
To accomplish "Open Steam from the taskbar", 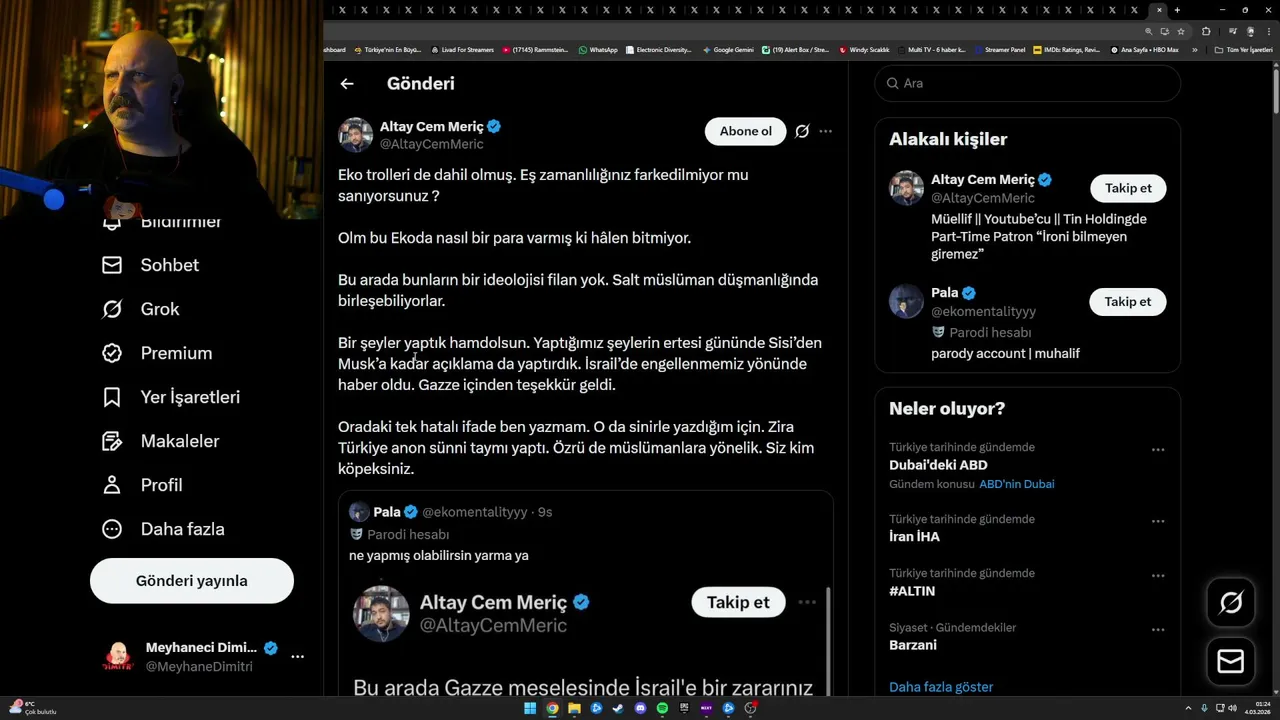I will pyautogui.click(x=618, y=708).
